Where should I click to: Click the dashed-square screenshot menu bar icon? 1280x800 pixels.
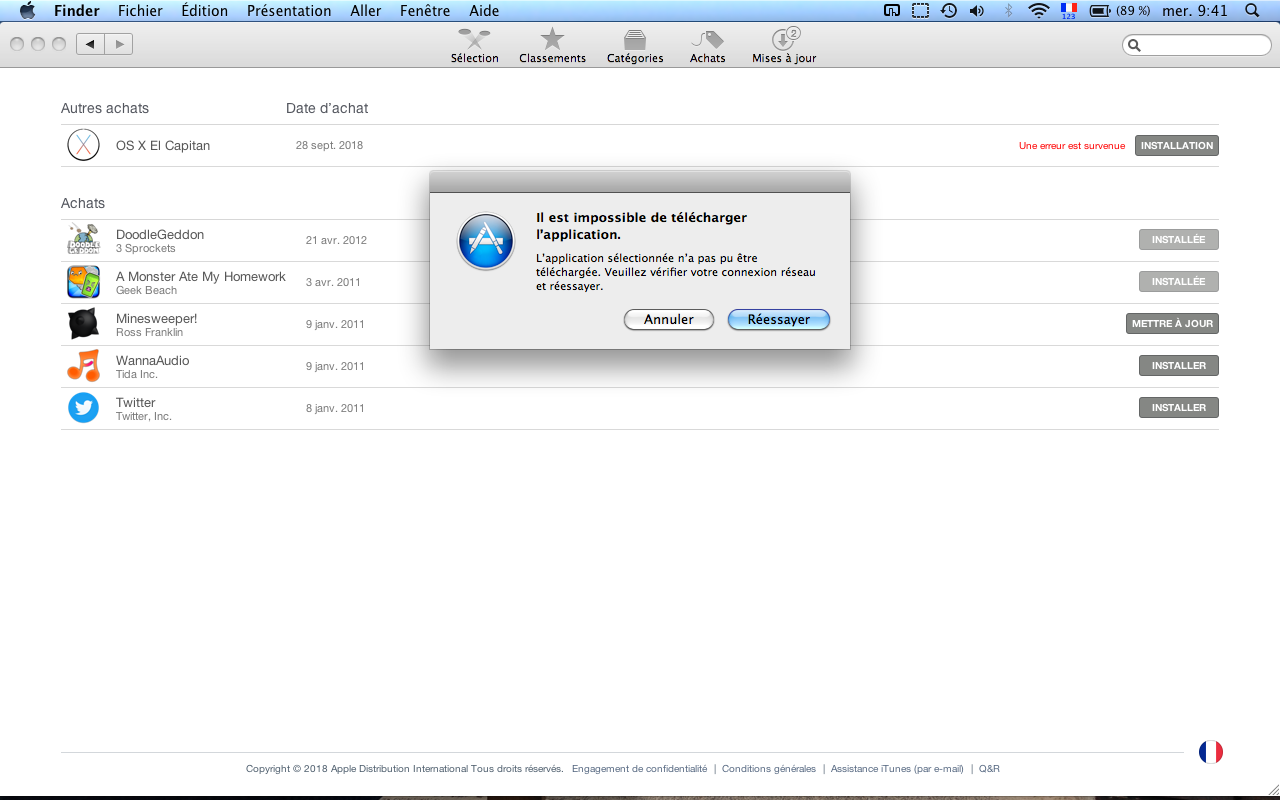pos(921,11)
